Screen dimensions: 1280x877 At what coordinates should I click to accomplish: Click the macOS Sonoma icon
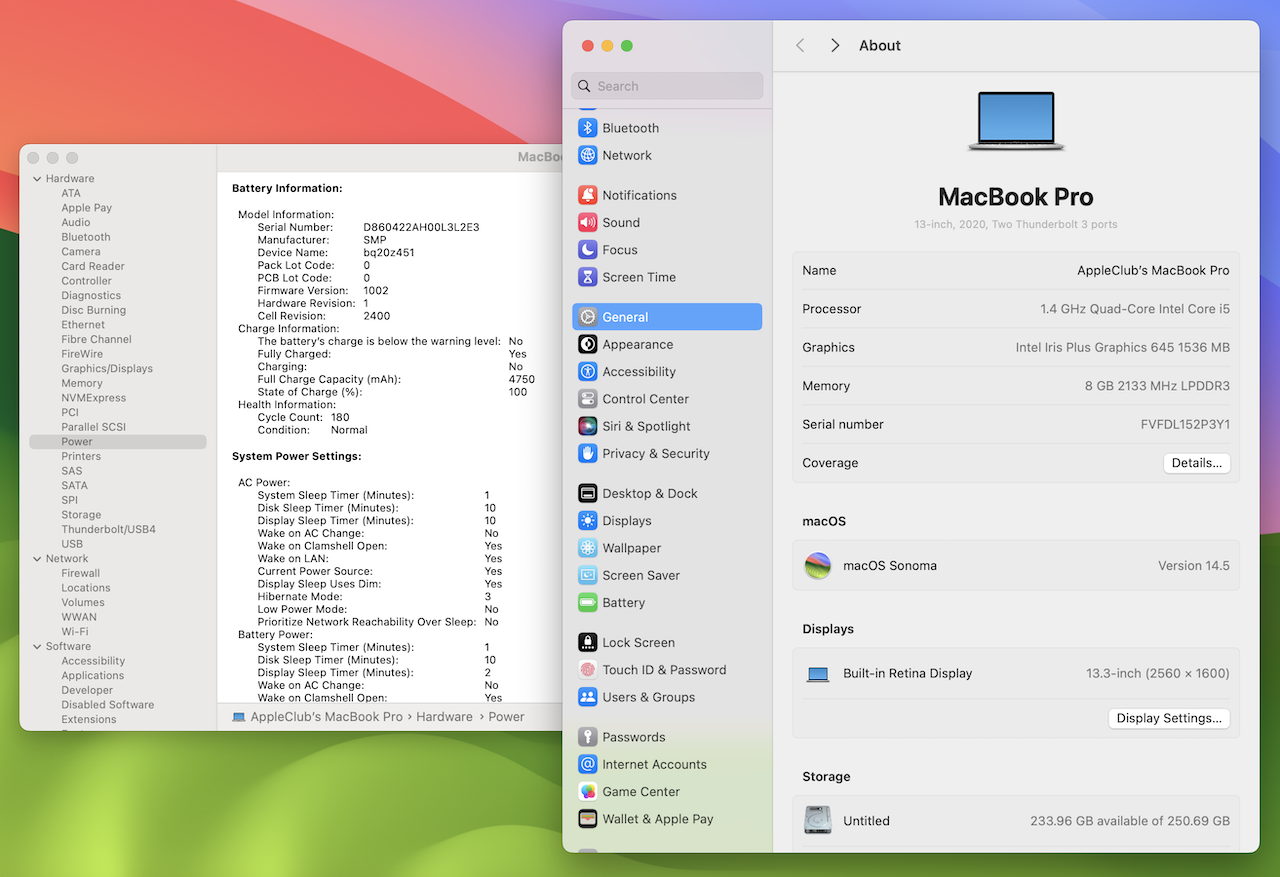818,566
